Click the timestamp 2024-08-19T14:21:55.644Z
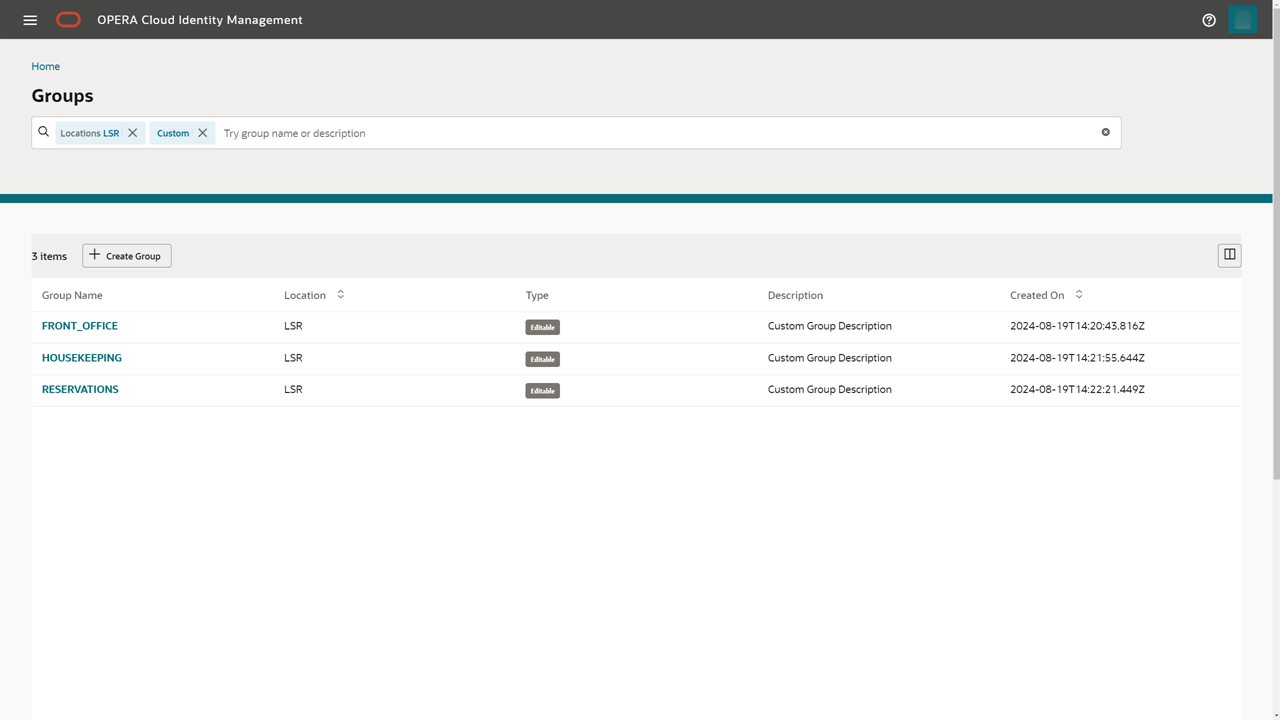The image size is (1280, 720). [x=1077, y=358]
